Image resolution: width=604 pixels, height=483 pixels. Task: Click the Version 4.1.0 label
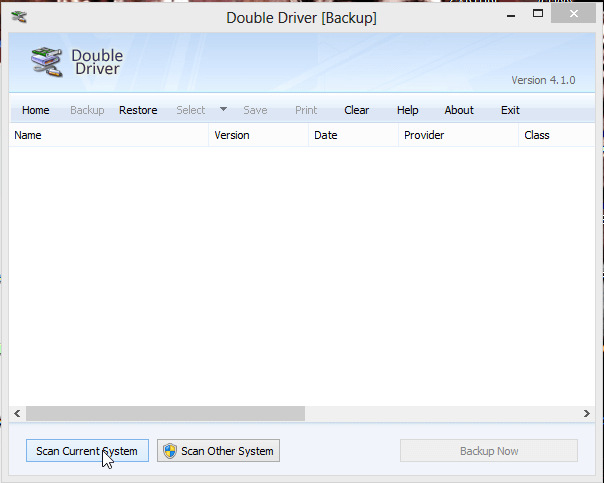[x=543, y=80]
